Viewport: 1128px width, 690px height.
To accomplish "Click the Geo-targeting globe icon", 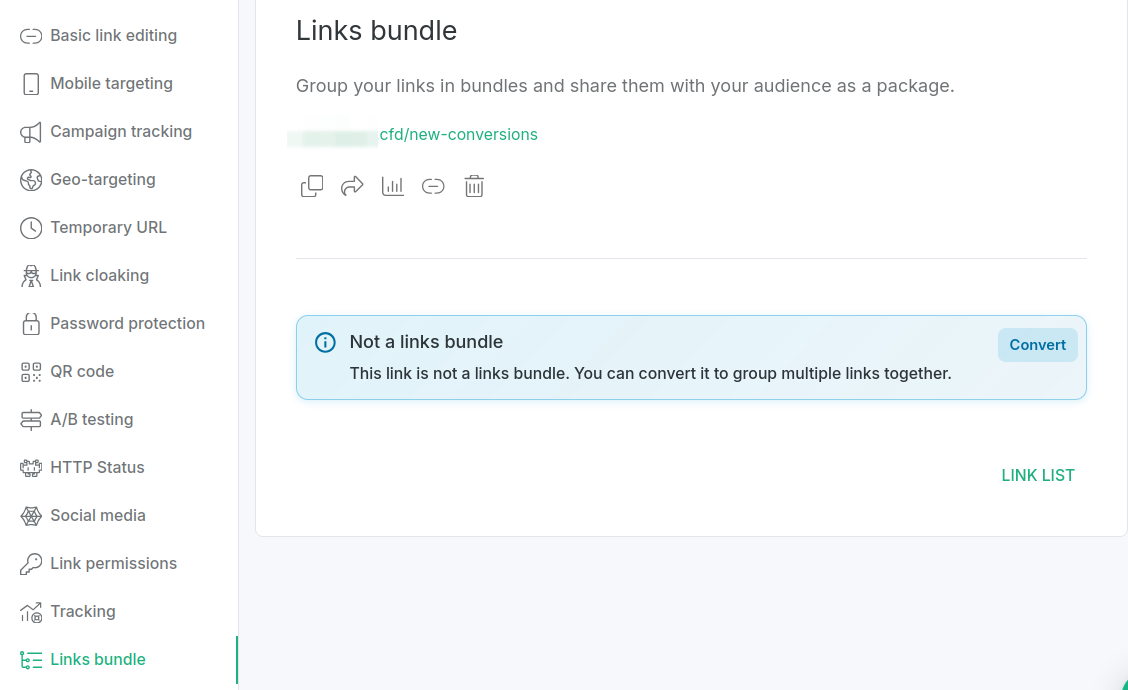I will pyautogui.click(x=31, y=180).
